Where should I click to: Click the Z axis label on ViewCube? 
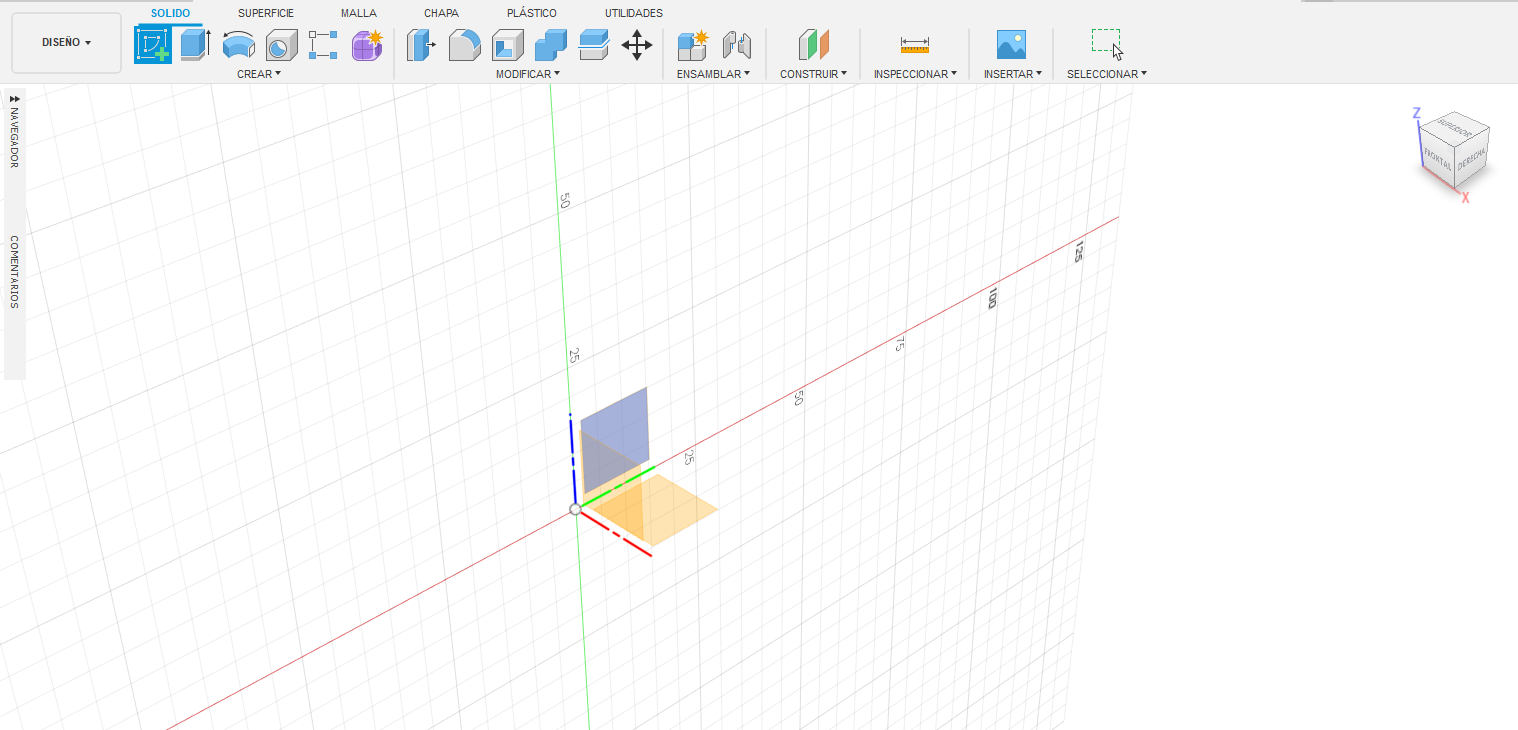coord(1416,113)
